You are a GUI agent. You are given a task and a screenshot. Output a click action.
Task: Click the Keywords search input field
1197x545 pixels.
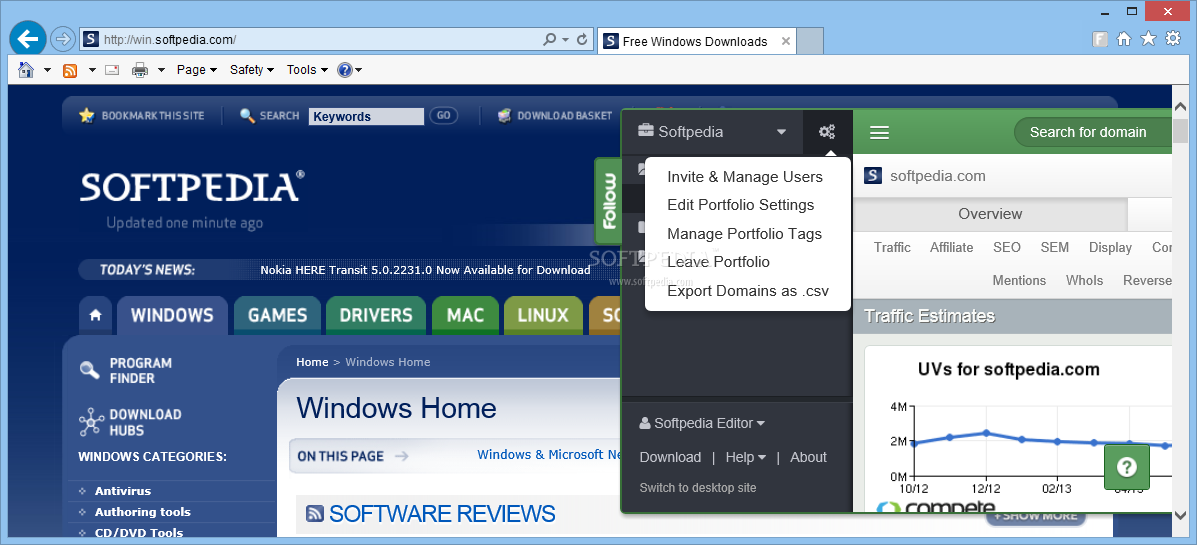366,116
